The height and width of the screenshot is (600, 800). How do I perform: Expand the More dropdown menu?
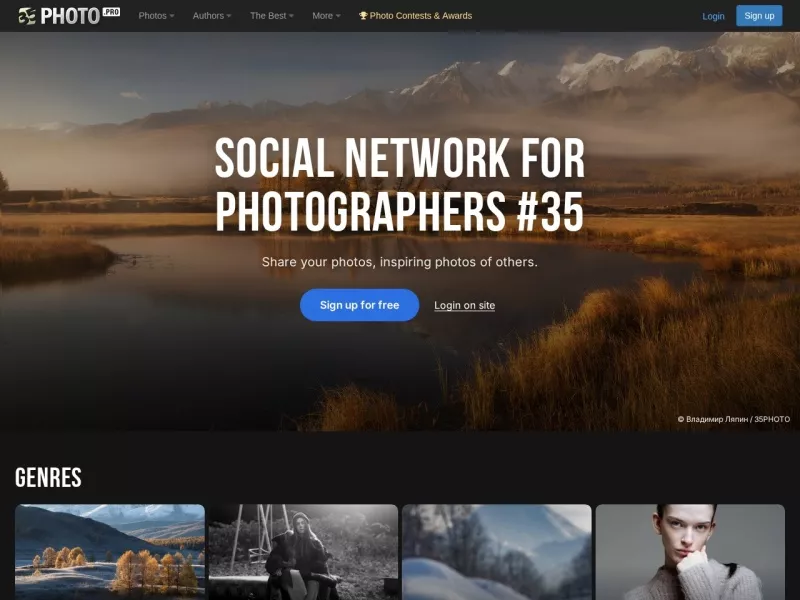coord(326,16)
